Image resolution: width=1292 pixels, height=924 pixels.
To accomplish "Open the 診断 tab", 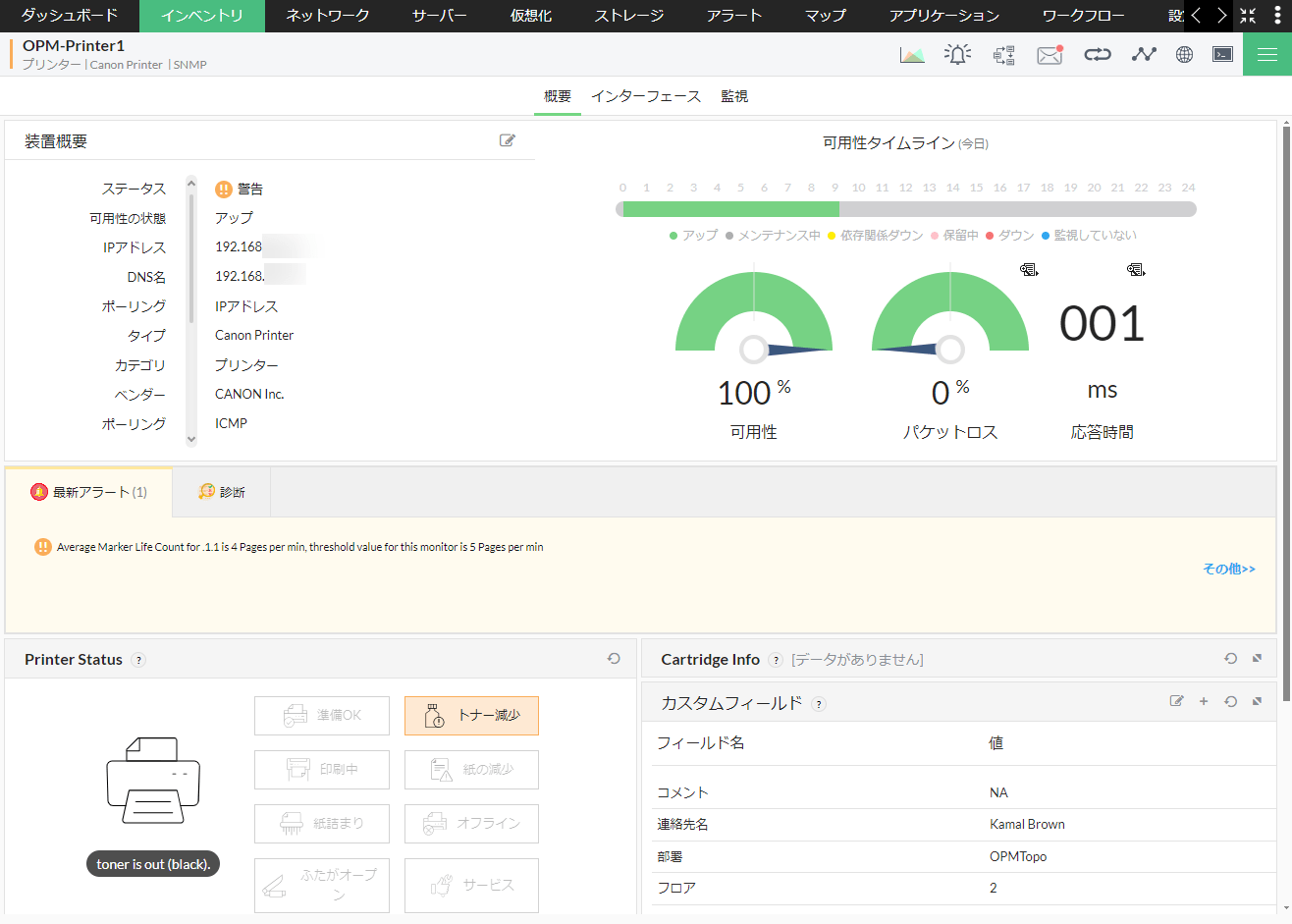I will click(x=222, y=492).
